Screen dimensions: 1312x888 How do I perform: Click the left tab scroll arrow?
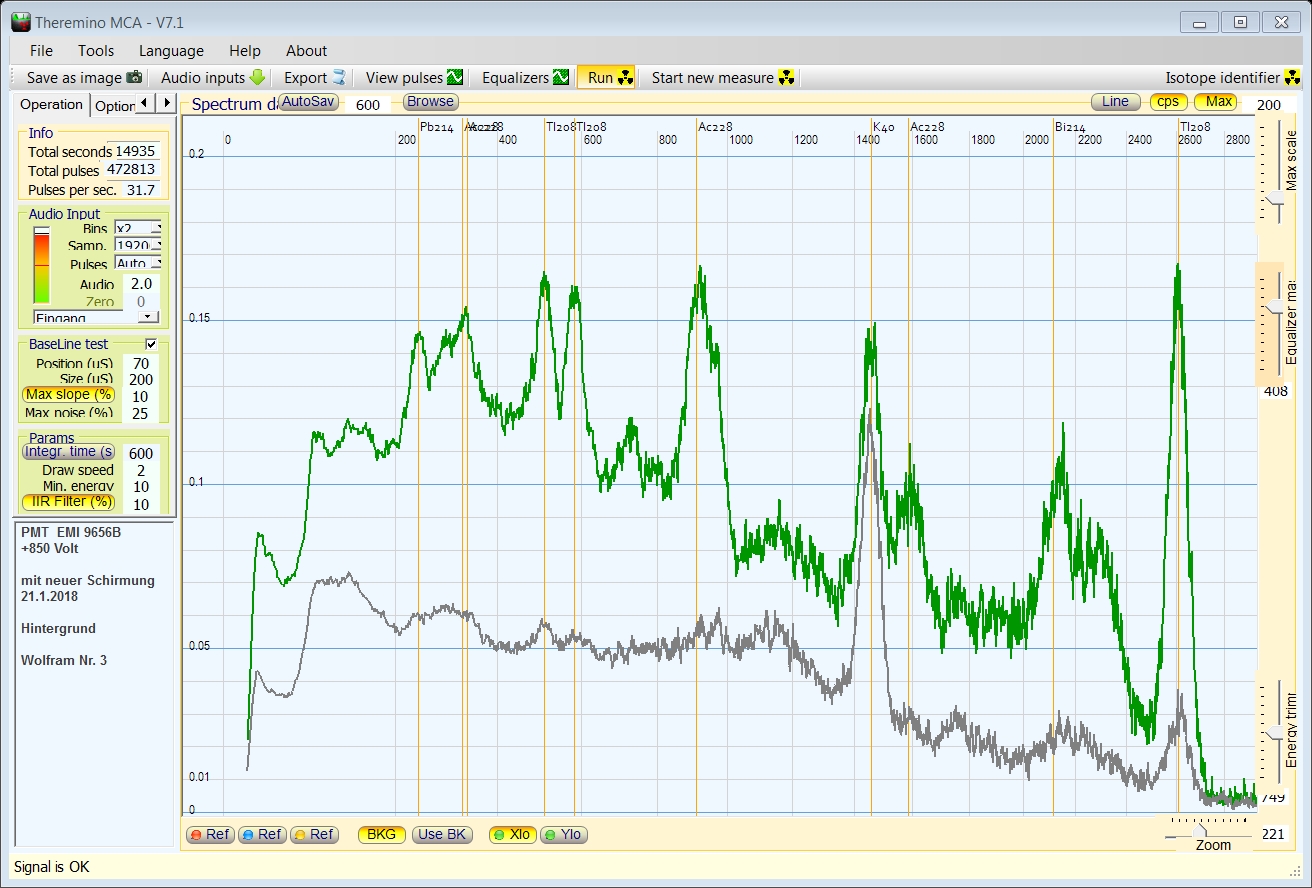[x=144, y=103]
